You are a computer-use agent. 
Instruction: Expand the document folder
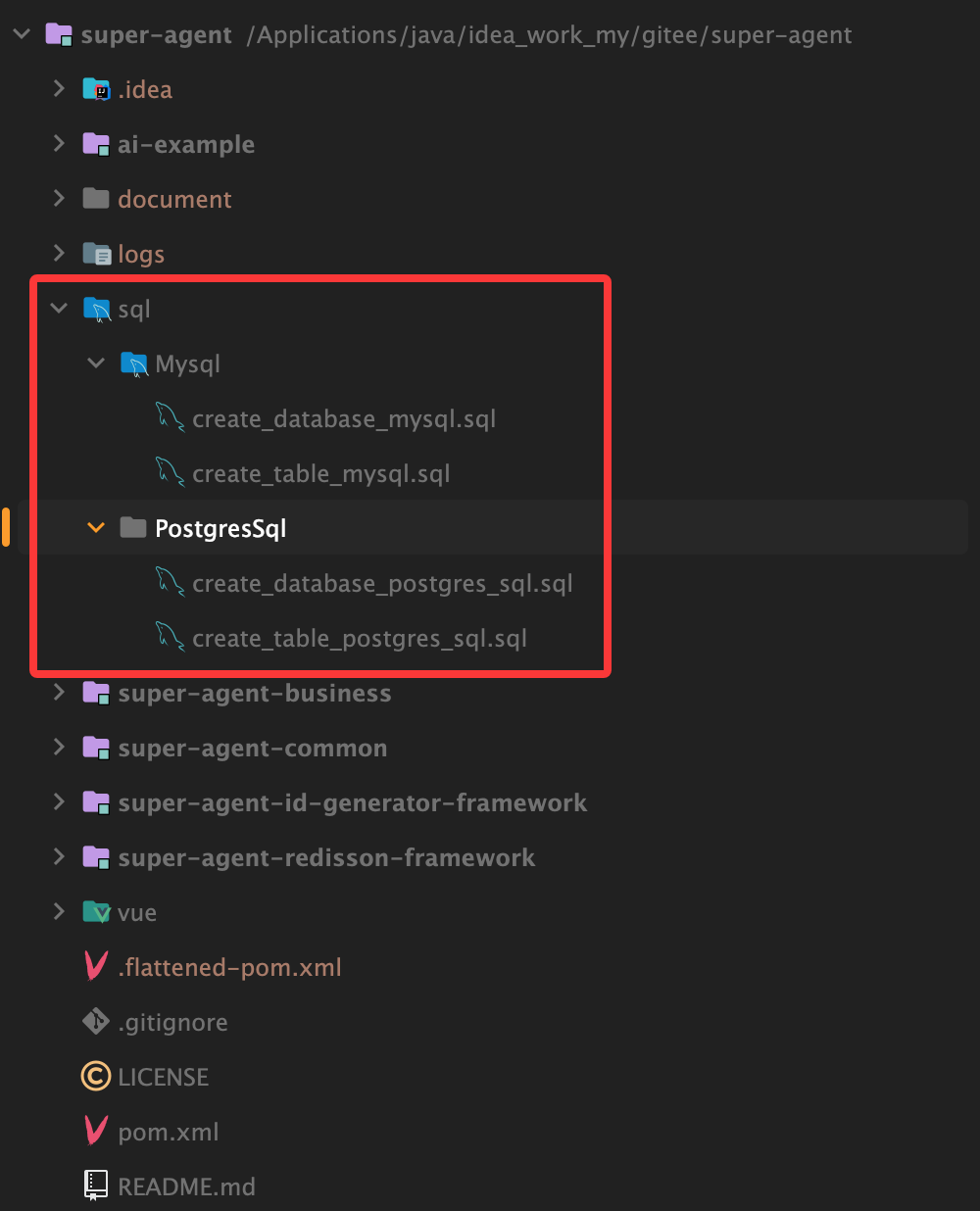59,199
